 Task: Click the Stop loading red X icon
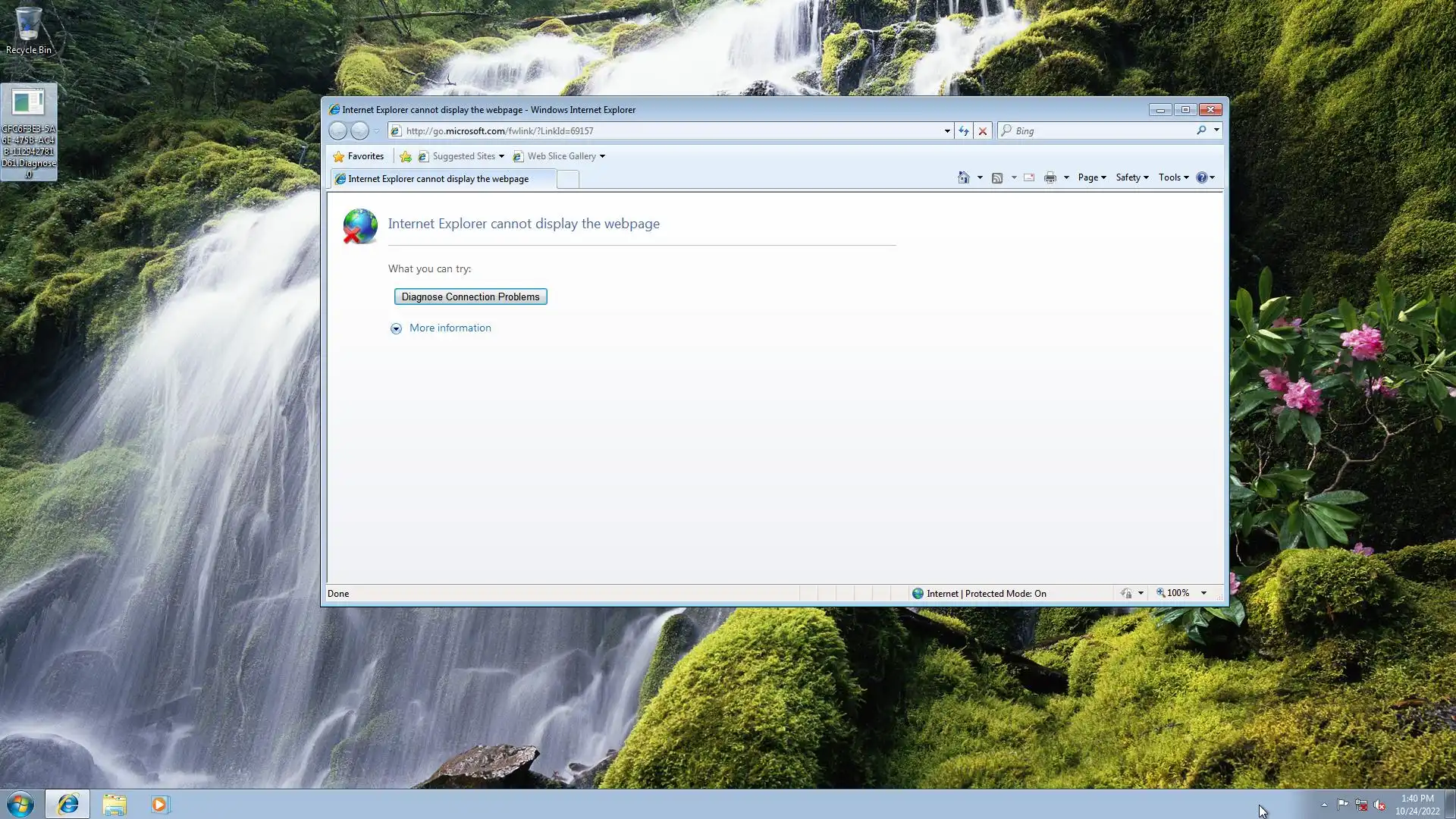tap(983, 131)
